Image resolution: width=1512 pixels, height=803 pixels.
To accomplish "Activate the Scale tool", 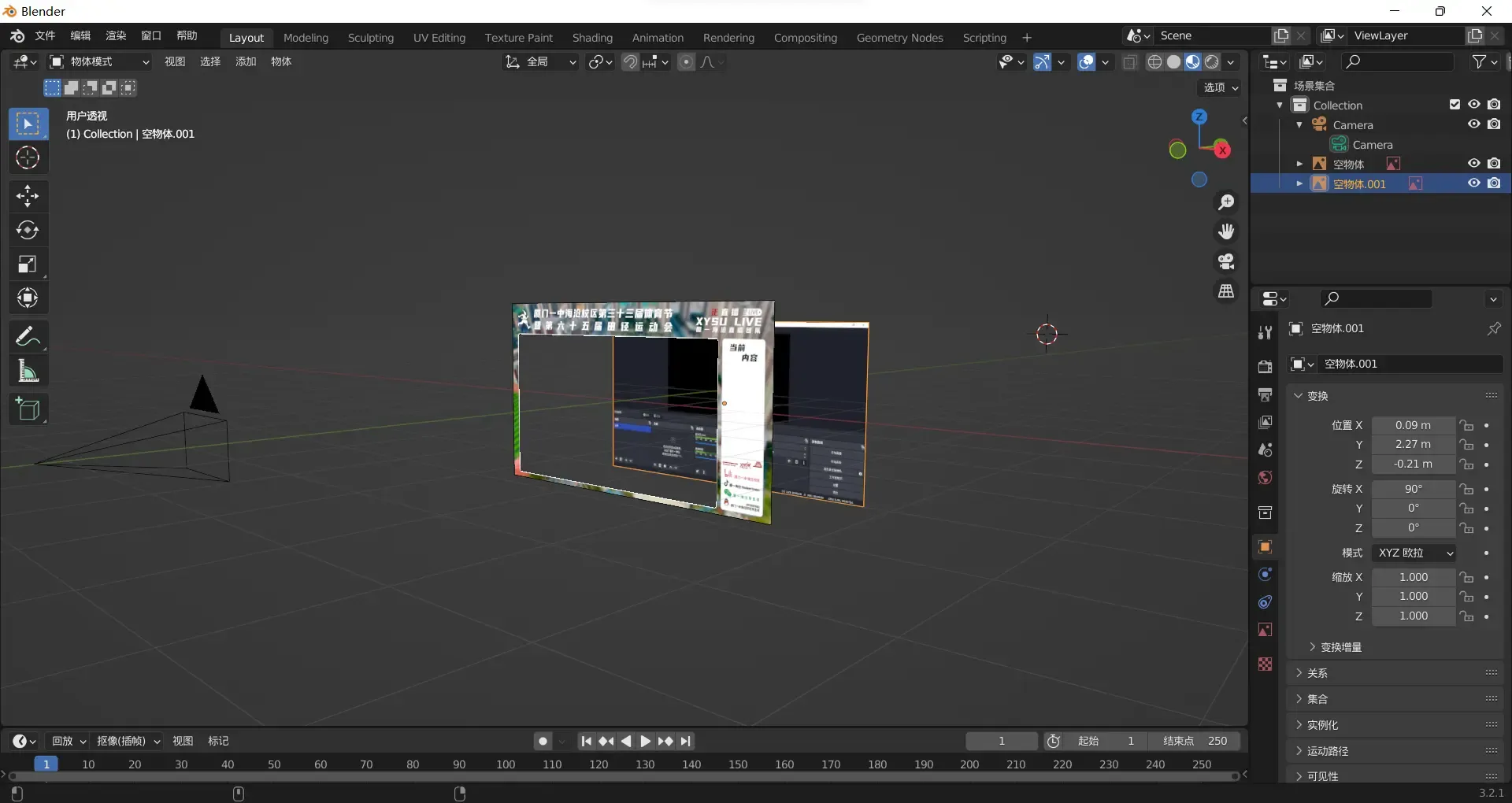I will (28, 265).
